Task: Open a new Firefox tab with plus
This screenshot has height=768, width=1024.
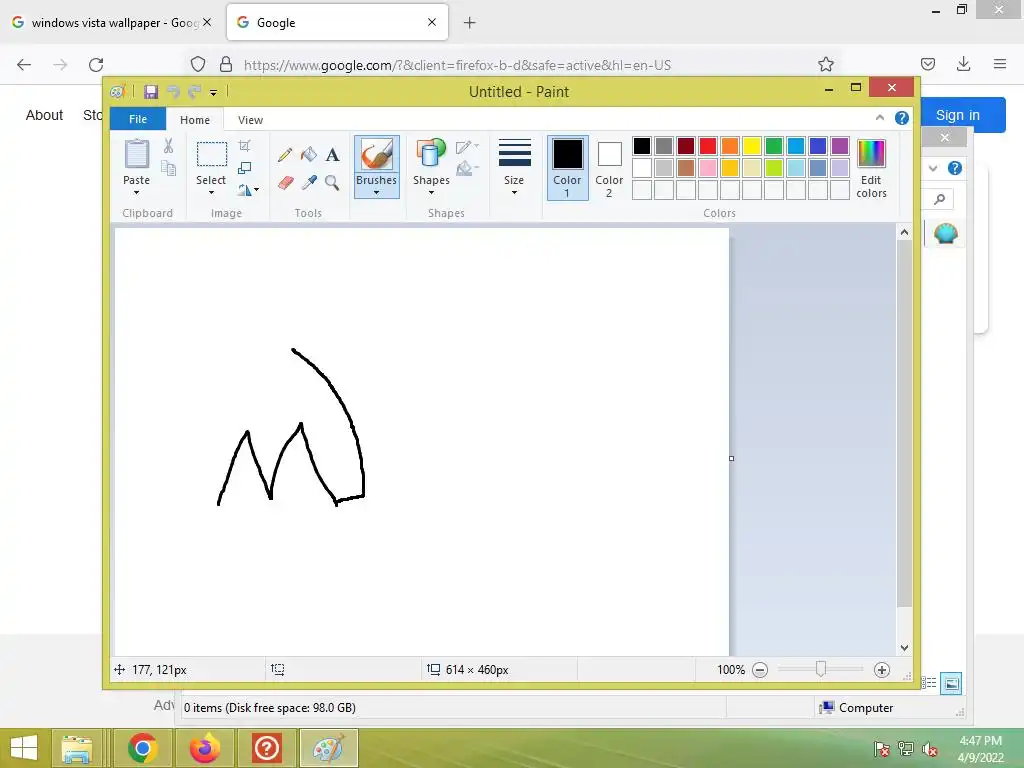Action: [470, 23]
